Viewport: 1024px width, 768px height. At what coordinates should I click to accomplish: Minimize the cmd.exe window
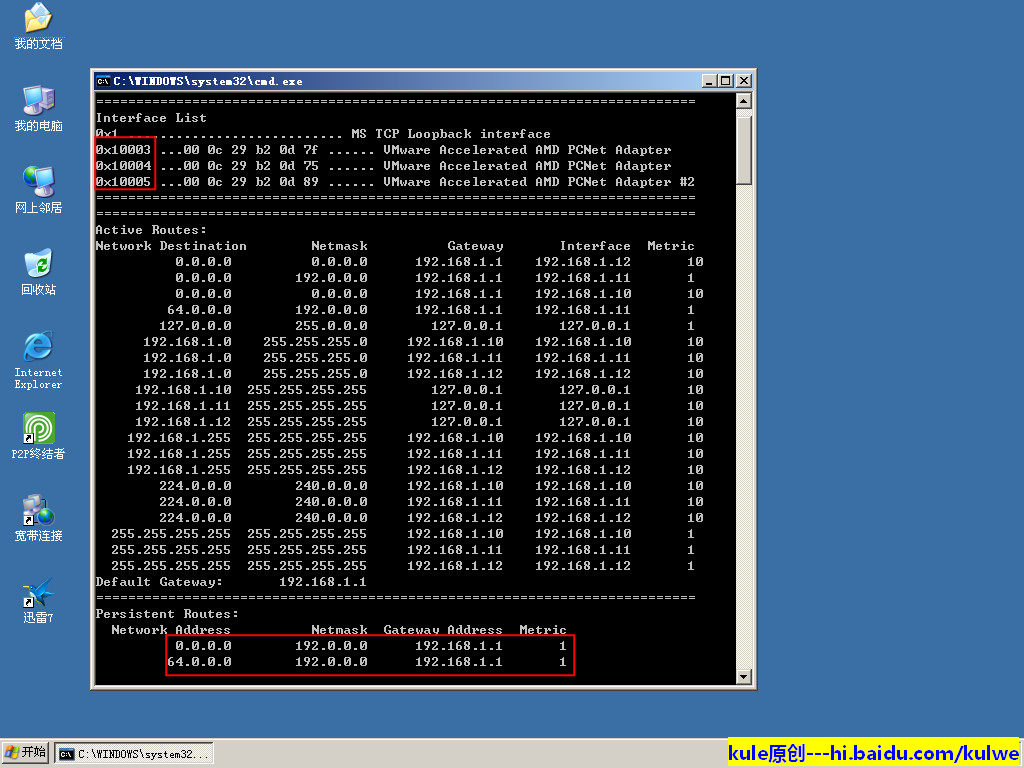click(x=709, y=81)
